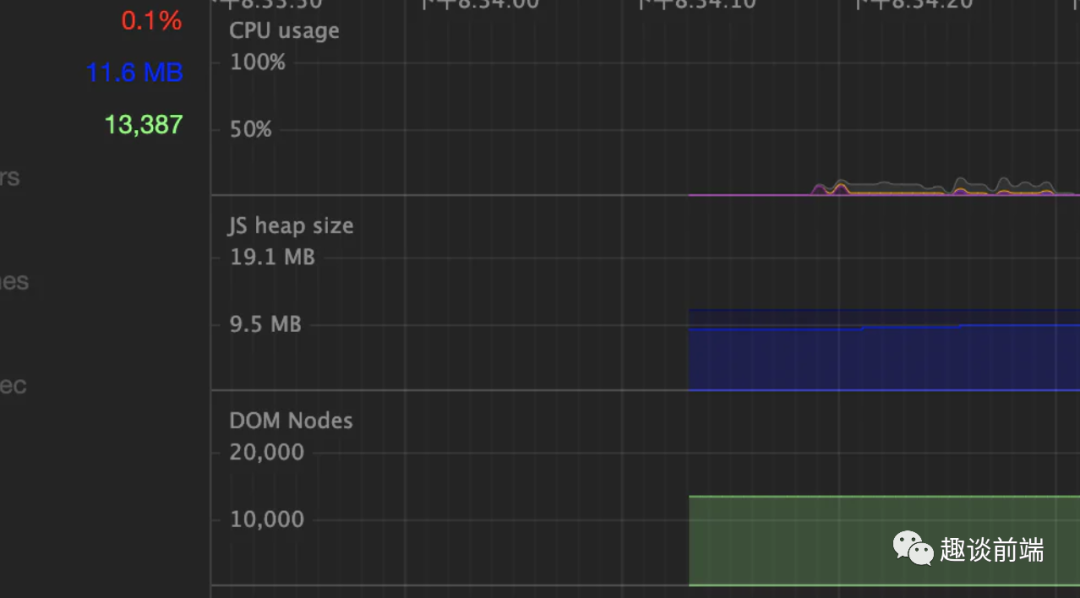This screenshot has width=1080, height=598.
Task: Toggle the green 13,387 DOM nodes metric
Action: [144, 125]
